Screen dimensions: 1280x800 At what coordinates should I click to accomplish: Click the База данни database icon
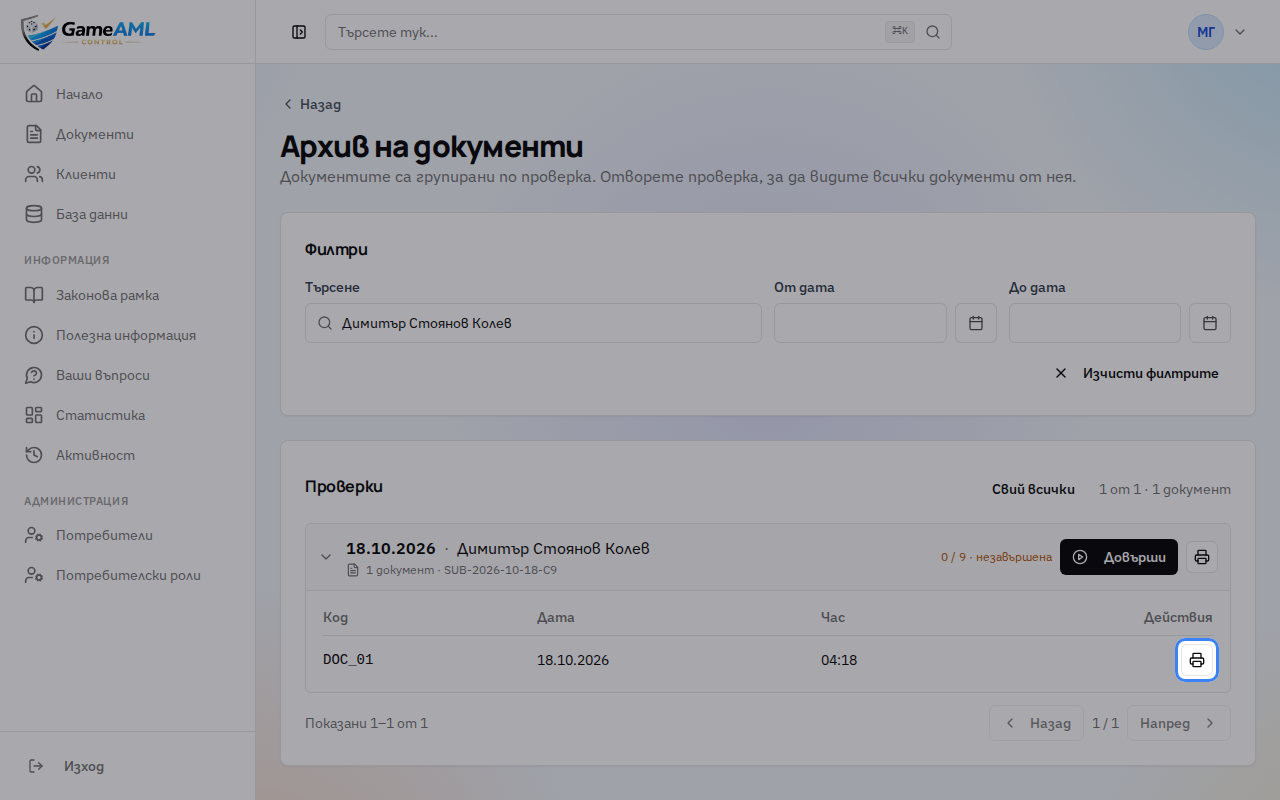point(34,214)
